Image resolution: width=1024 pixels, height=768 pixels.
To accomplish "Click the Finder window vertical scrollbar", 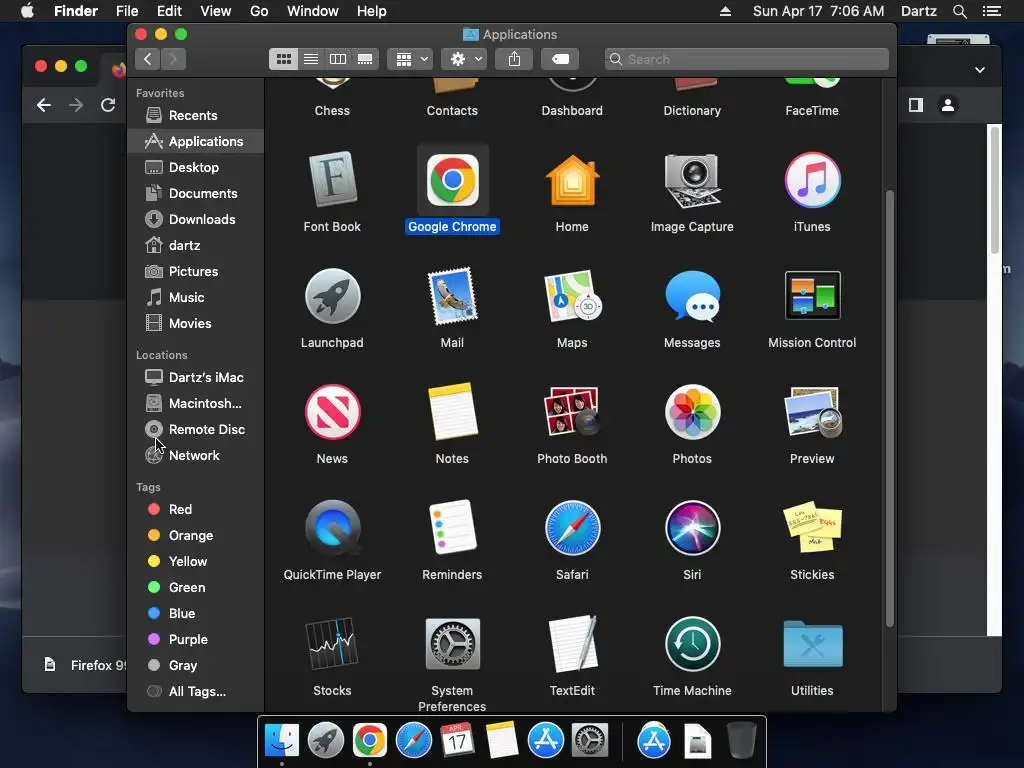I will (x=889, y=408).
